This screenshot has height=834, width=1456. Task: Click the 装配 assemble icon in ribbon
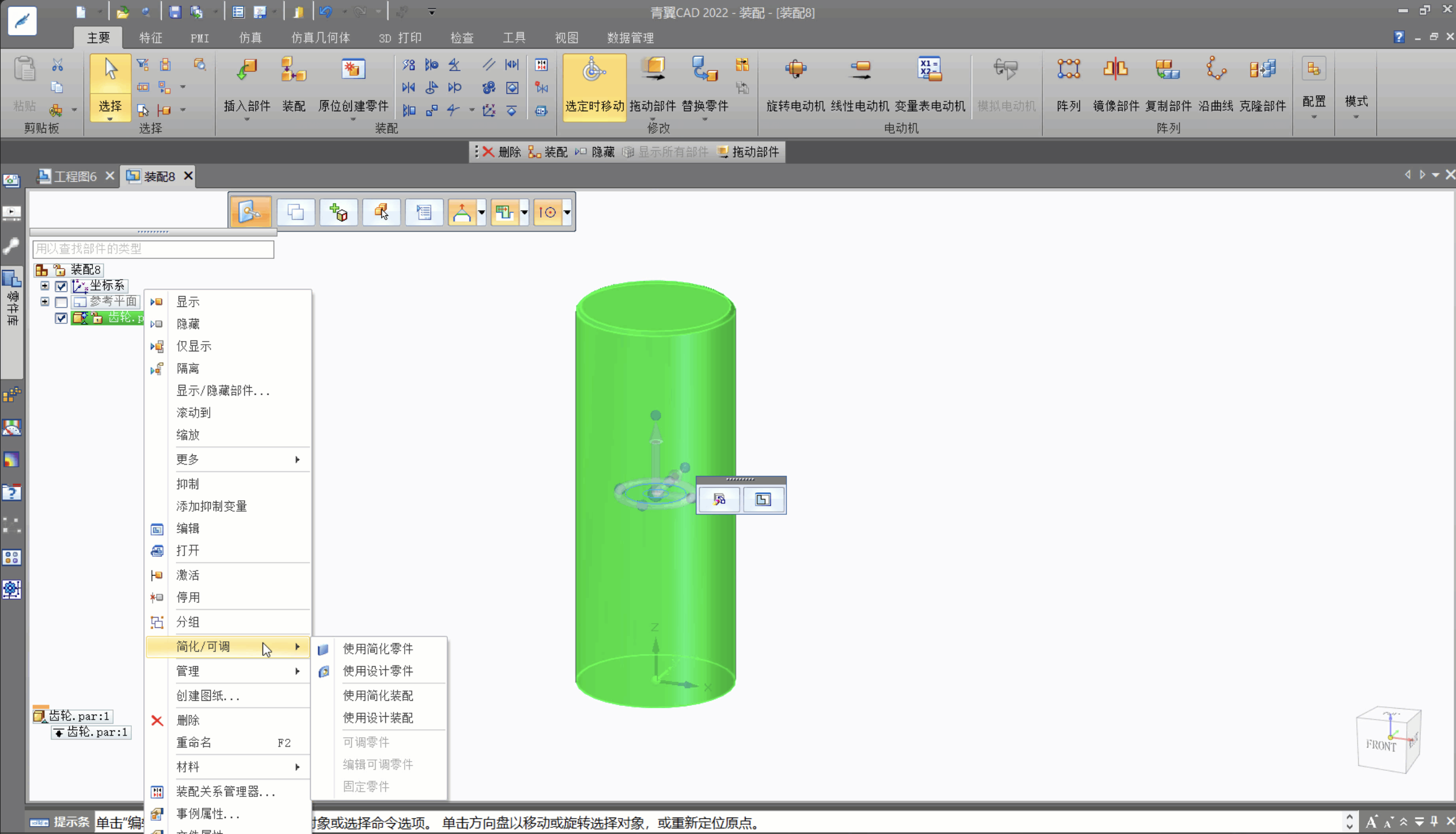(293, 69)
